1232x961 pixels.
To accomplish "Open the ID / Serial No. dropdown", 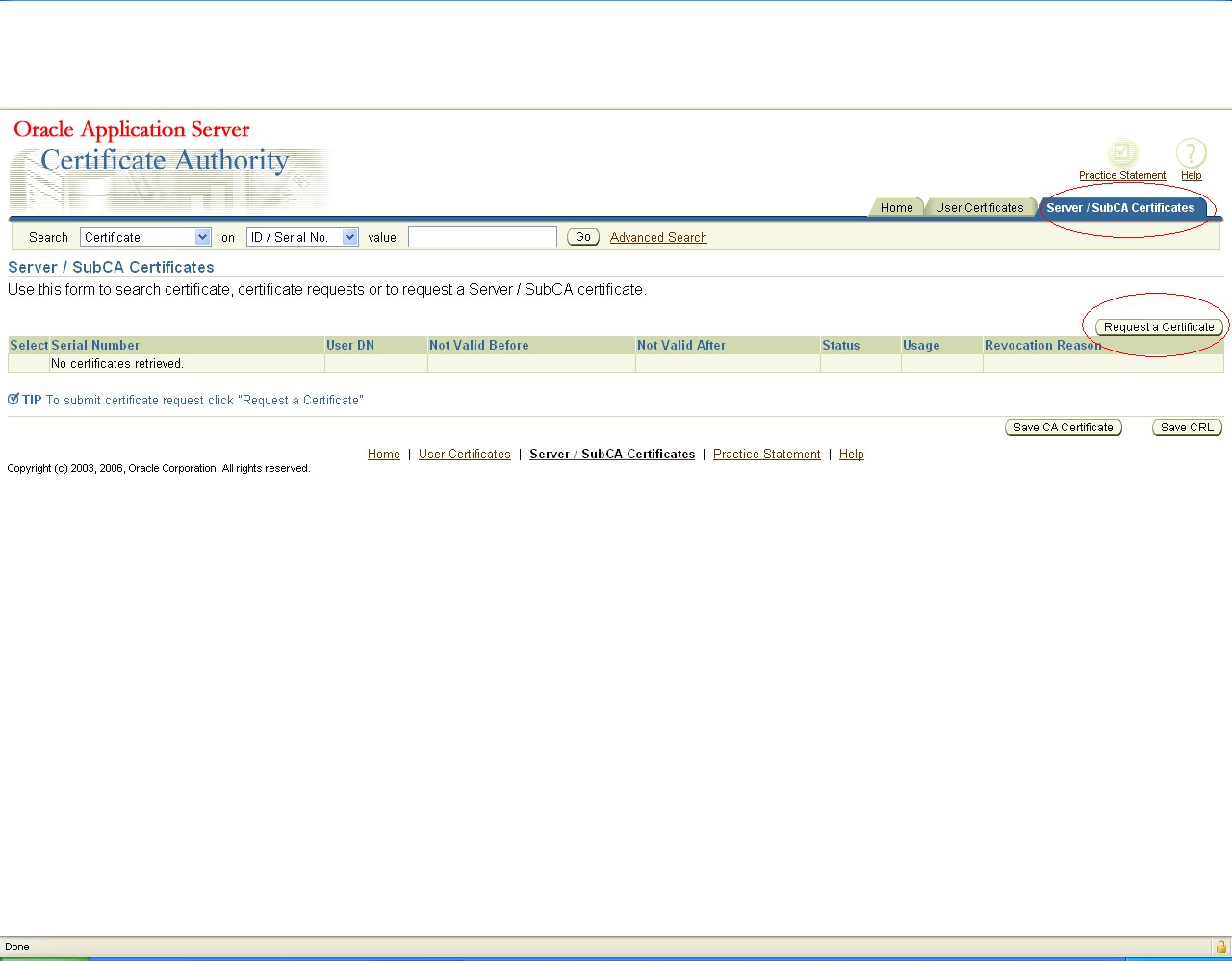I will point(302,237).
